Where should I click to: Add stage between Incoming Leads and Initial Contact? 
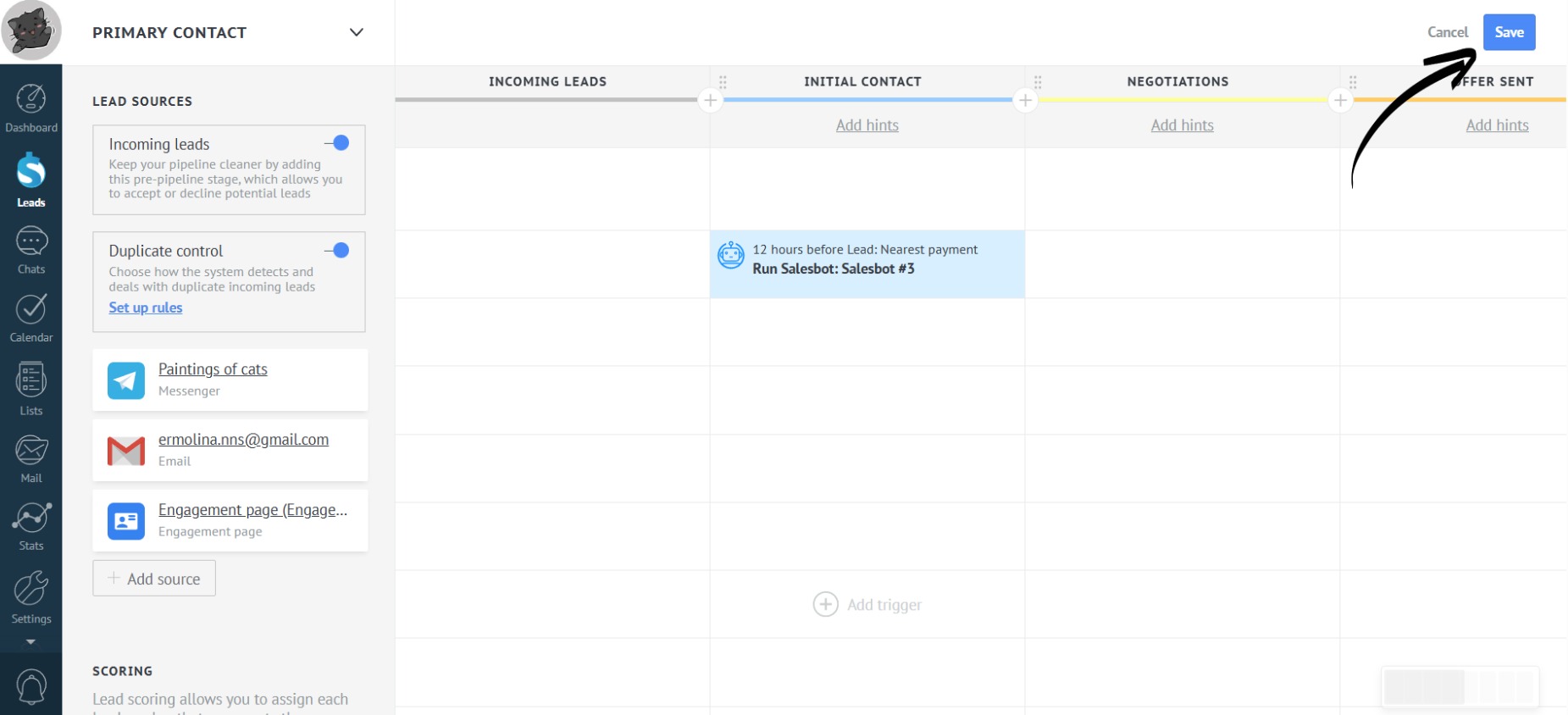coord(710,101)
